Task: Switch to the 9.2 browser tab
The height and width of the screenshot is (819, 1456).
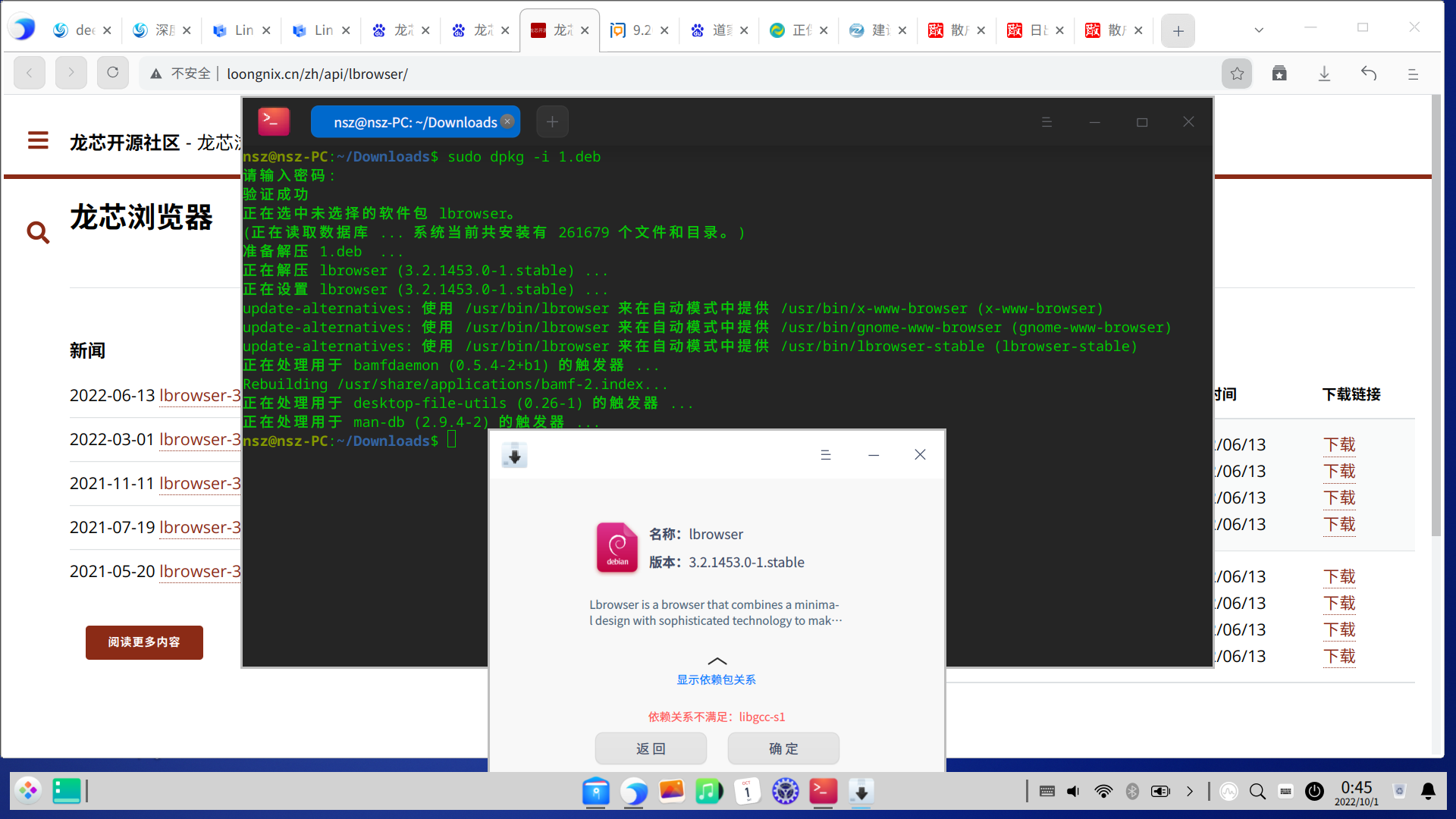Action: coord(639,30)
